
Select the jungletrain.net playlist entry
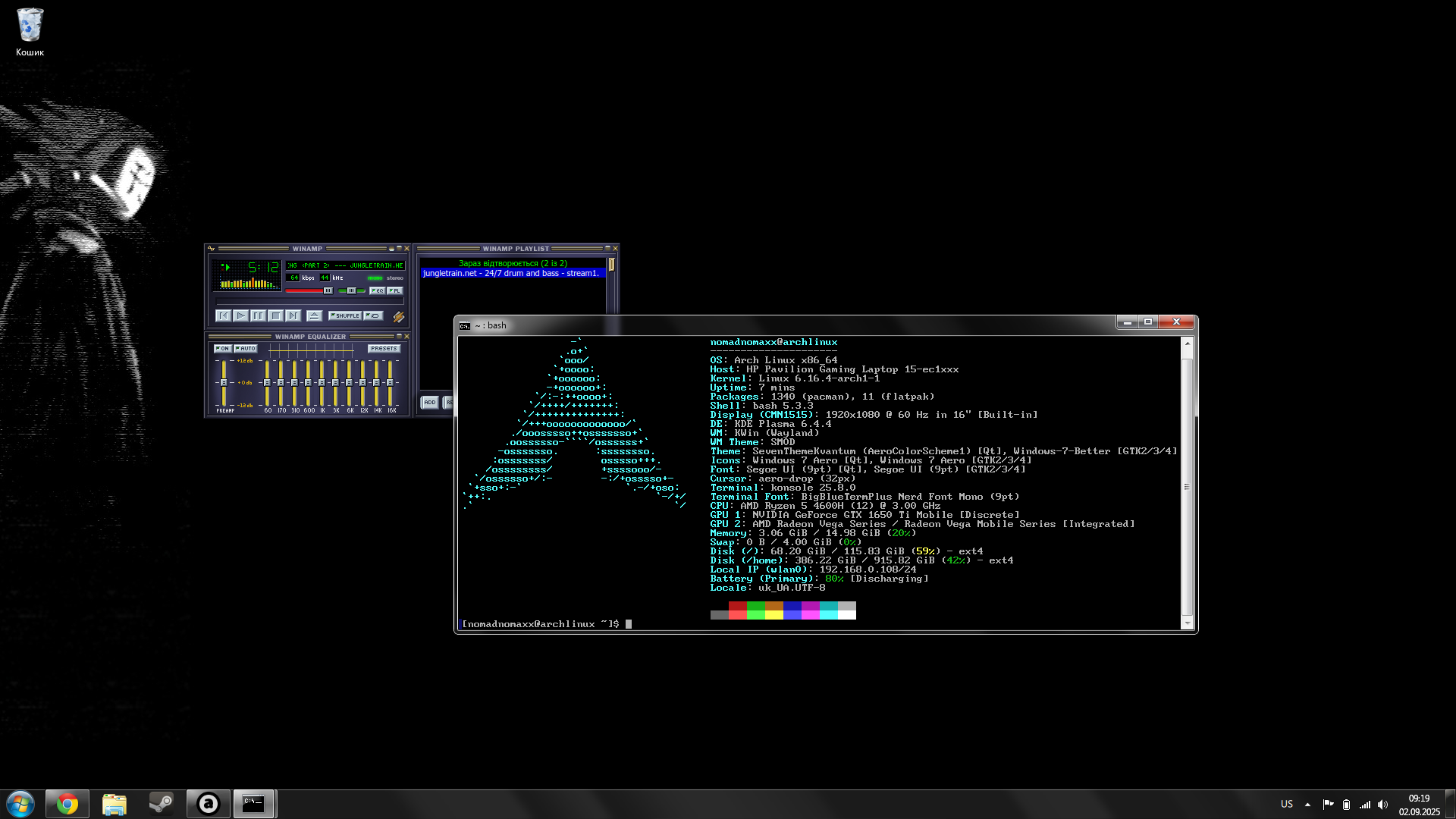coord(510,273)
